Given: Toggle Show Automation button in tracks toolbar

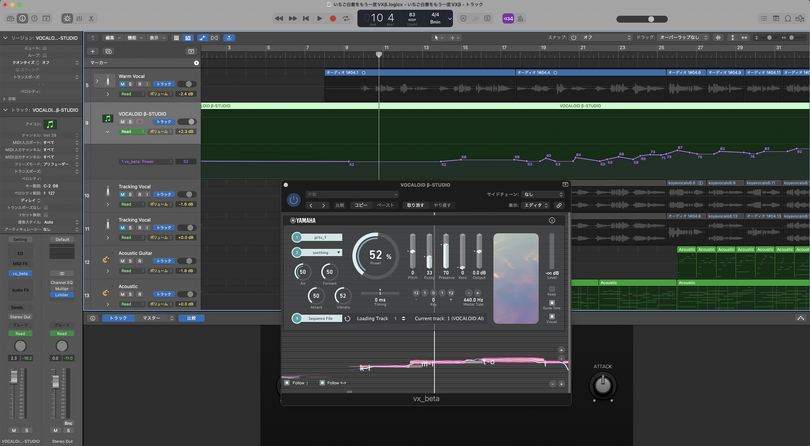Looking at the screenshot, I should pyautogui.click(x=202, y=38).
